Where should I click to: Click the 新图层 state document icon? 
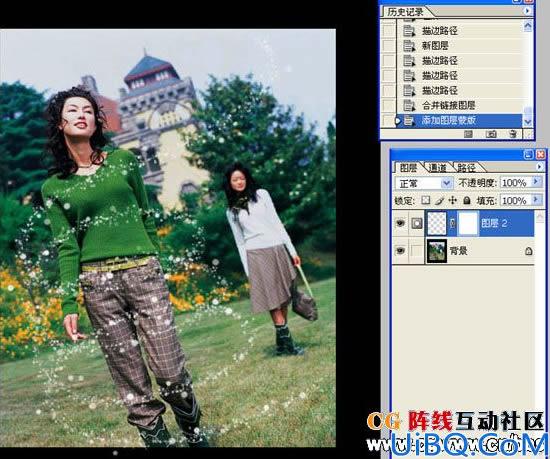409,46
